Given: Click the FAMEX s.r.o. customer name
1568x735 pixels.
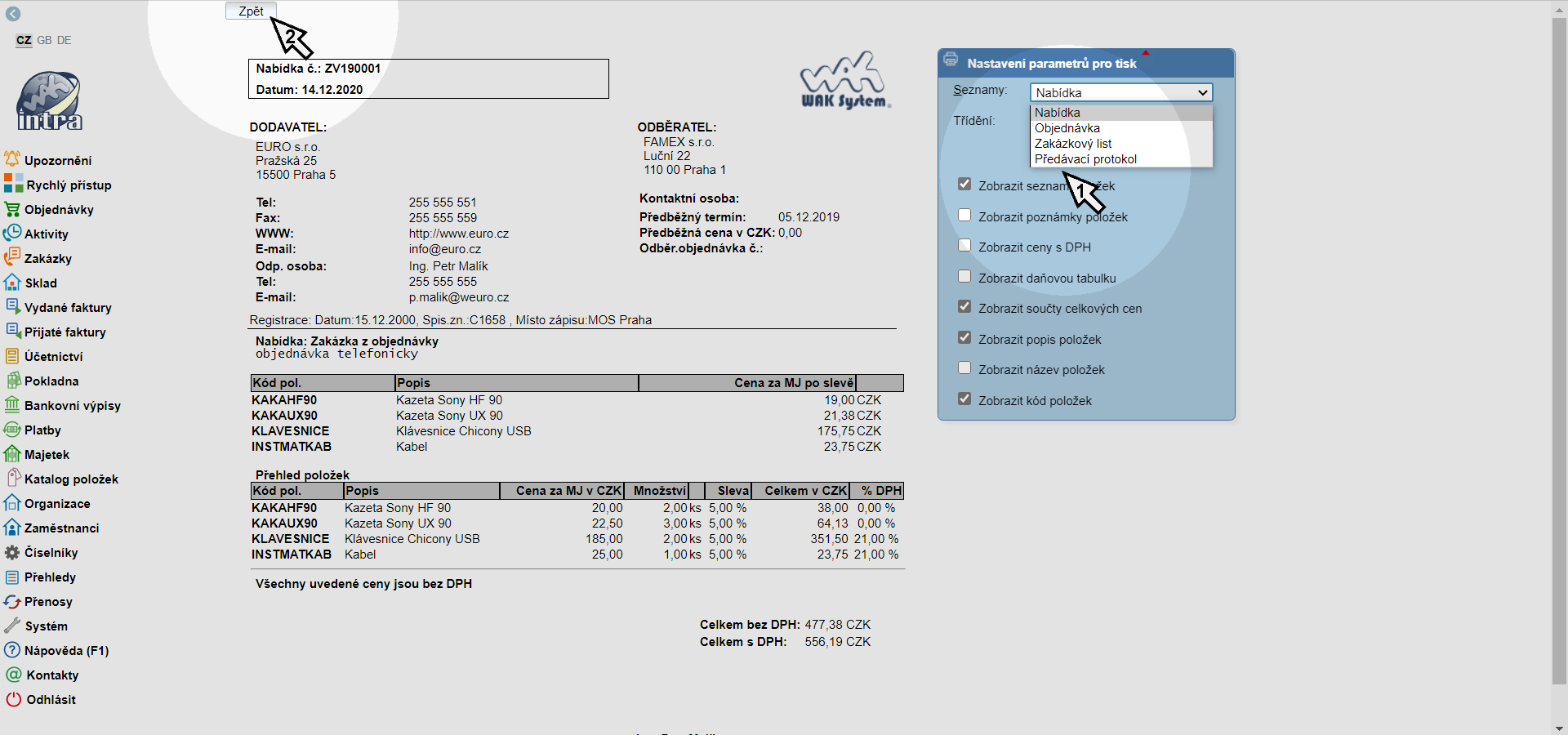Looking at the screenshot, I should click(679, 142).
